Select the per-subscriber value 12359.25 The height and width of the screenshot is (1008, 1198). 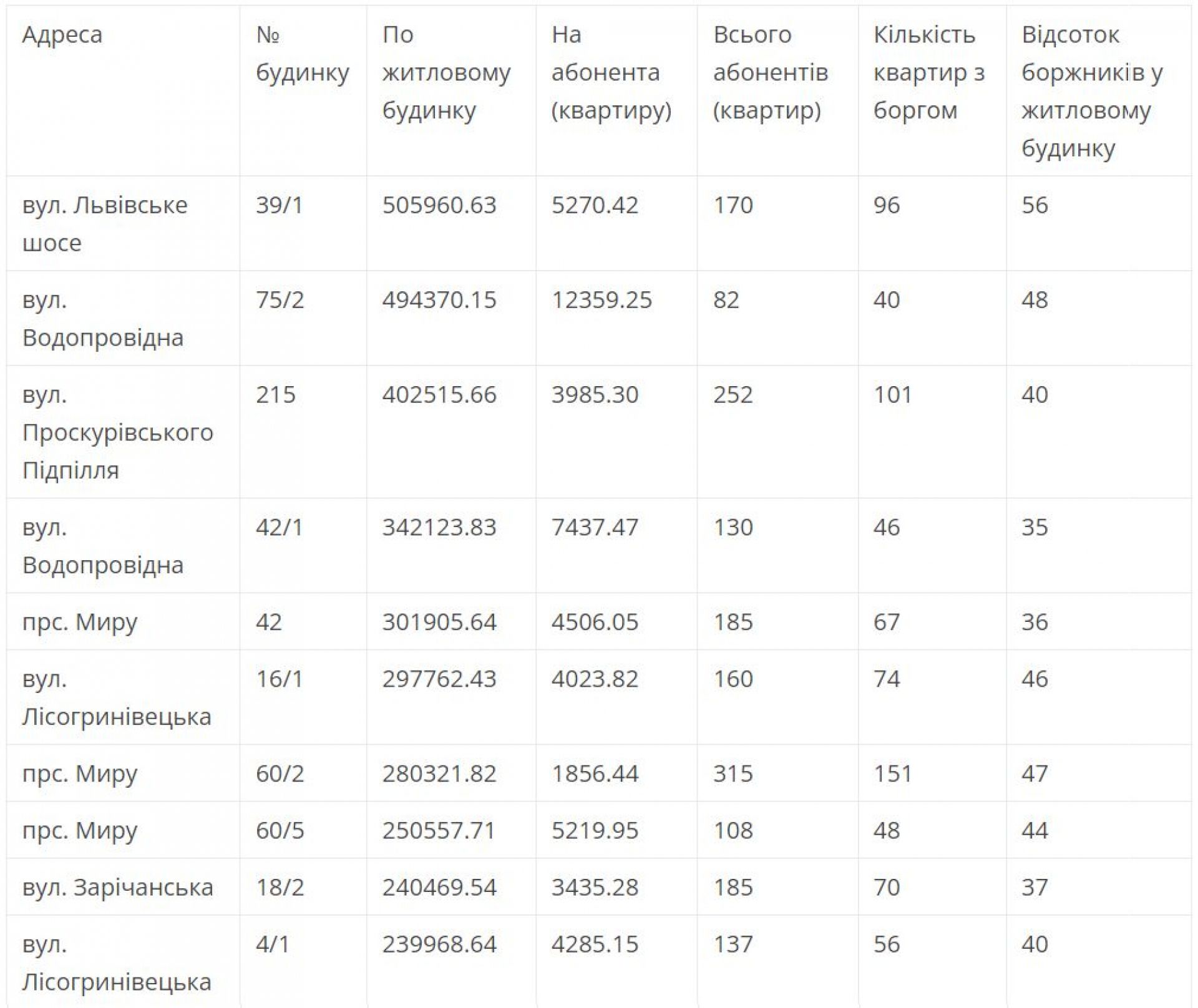coord(601,300)
